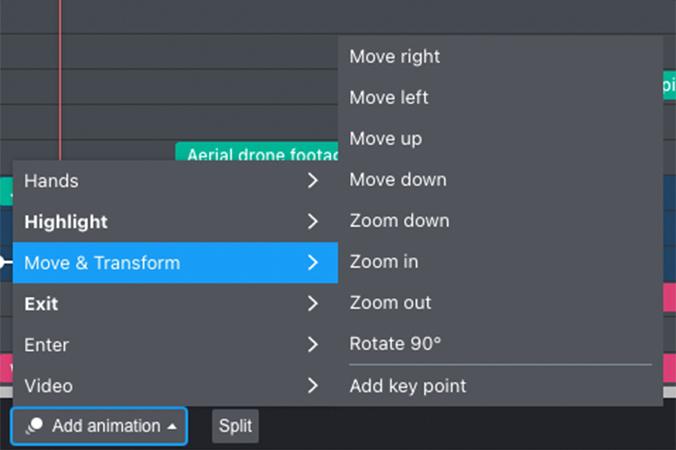Screen dimensions: 676x450
Task: Choose the Enter animation category
Action: coord(175,344)
